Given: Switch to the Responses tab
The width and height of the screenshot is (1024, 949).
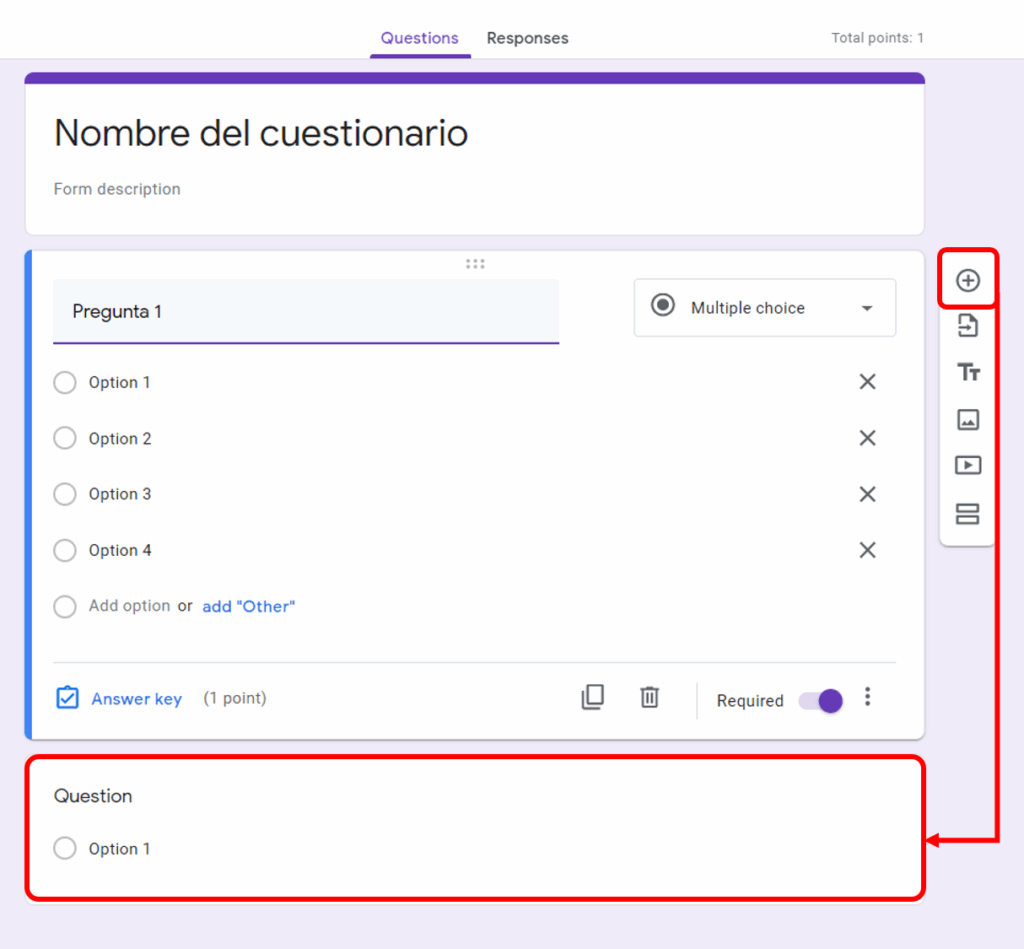Looking at the screenshot, I should point(527,38).
